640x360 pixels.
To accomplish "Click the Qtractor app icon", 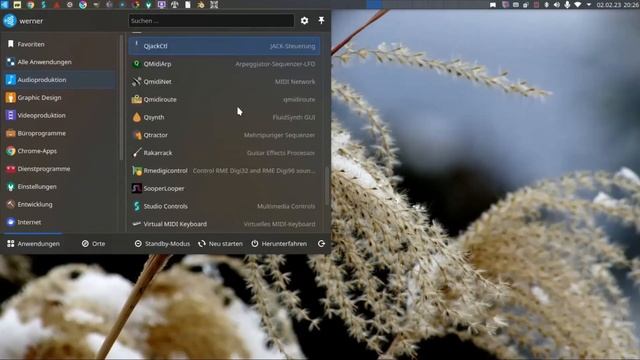I will click(137, 135).
